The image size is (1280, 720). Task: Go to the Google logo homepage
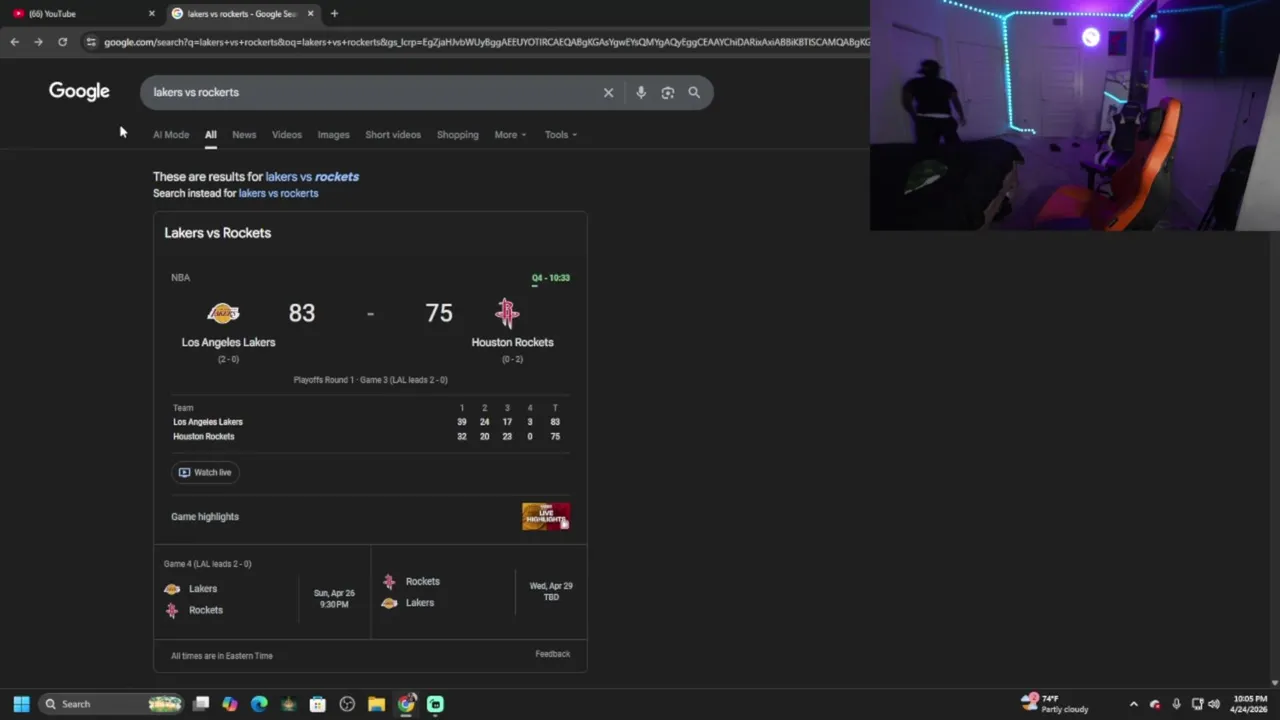pyautogui.click(x=79, y=91)
